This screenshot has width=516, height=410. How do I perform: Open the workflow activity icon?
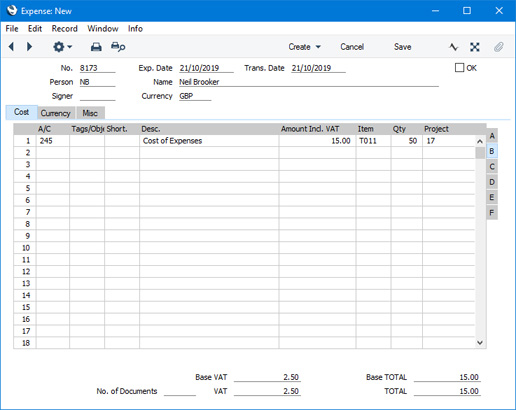[453, 47]
